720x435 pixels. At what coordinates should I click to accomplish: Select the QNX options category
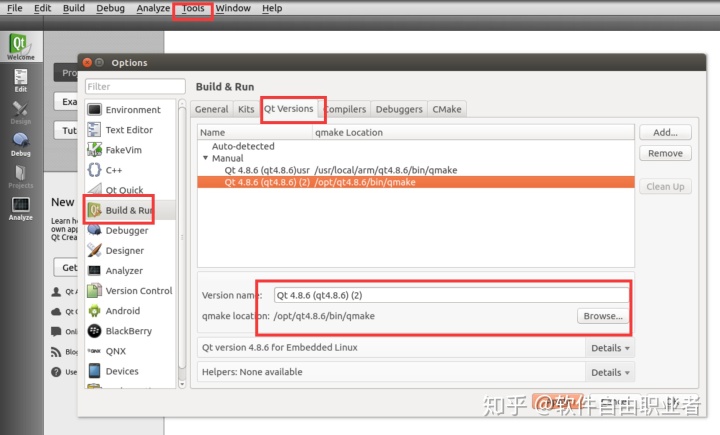[130, 351]
